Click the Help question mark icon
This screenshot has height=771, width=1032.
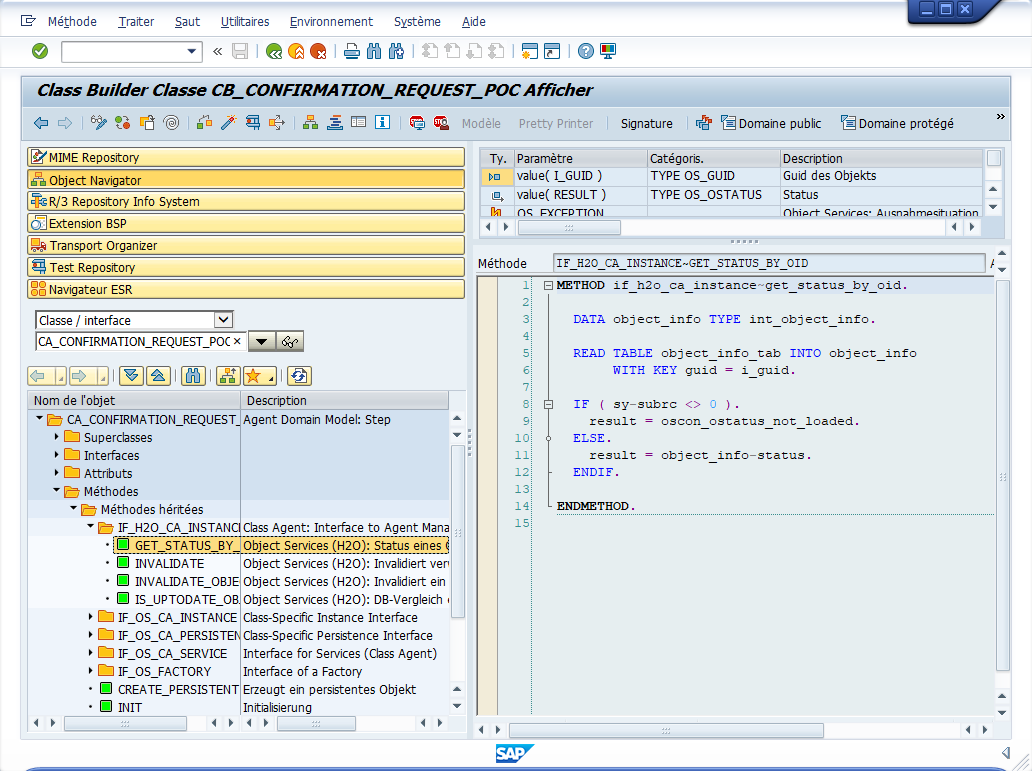click(586, 51)
